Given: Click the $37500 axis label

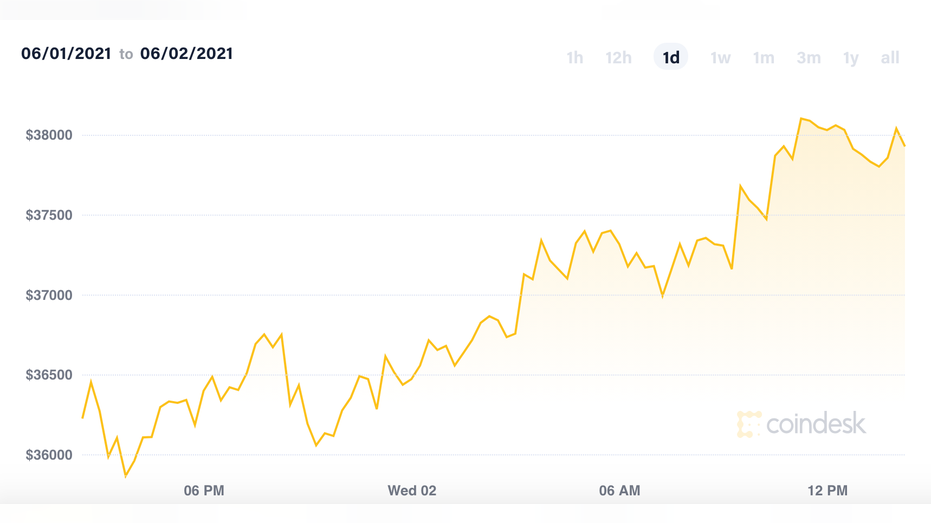Looking at the screenshot, I should [49, 215].
